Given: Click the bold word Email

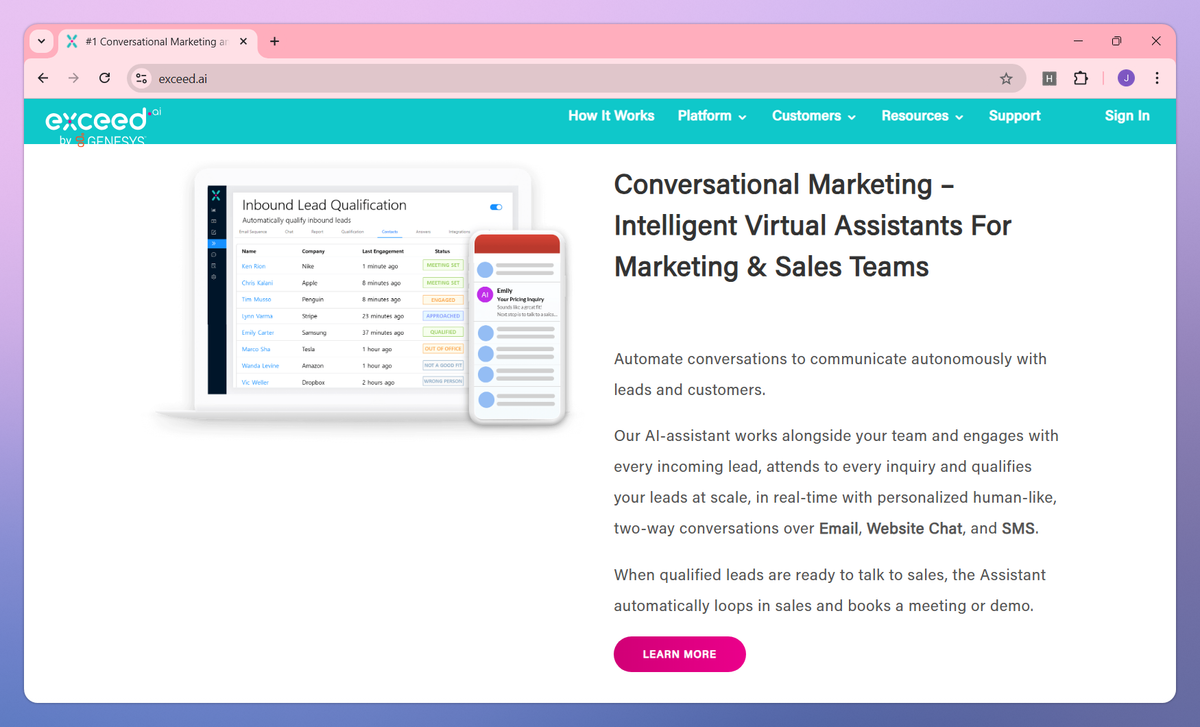Looking at the screenshot, I should (839, 528).
